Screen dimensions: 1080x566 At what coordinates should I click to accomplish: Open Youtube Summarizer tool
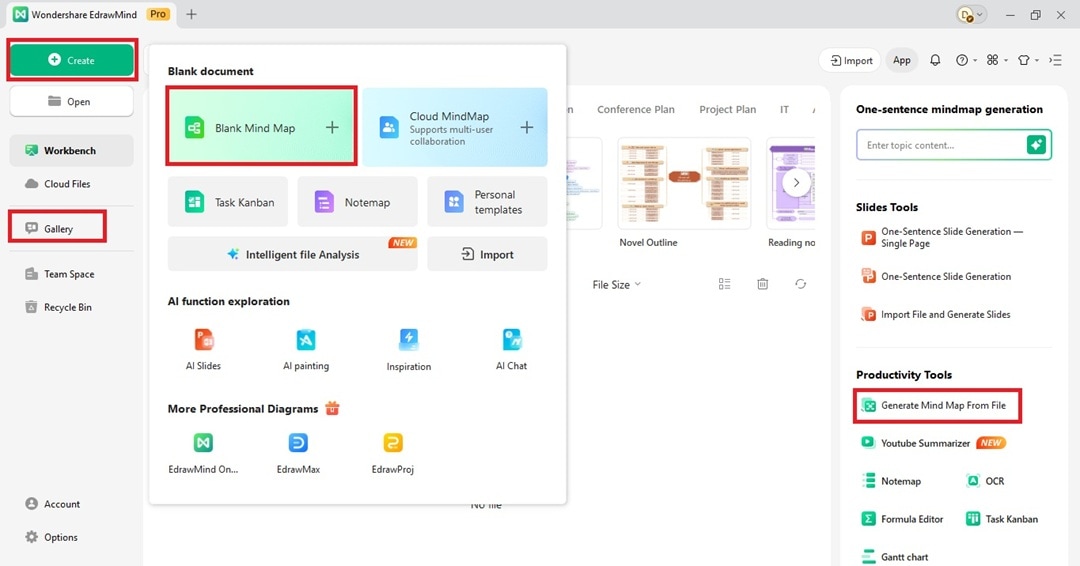point(933,443)
